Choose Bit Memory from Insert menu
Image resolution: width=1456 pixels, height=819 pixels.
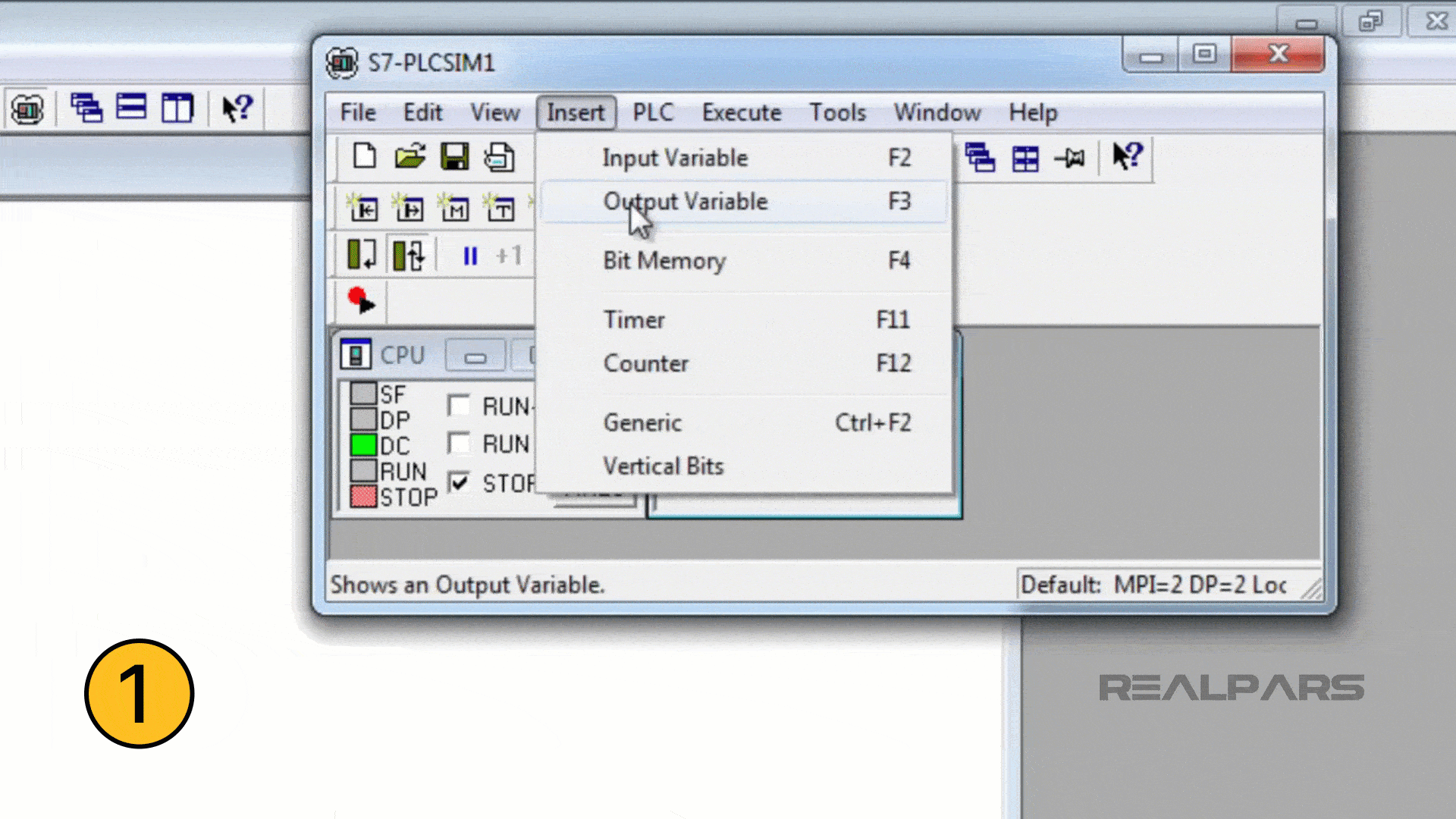[745, 261]
